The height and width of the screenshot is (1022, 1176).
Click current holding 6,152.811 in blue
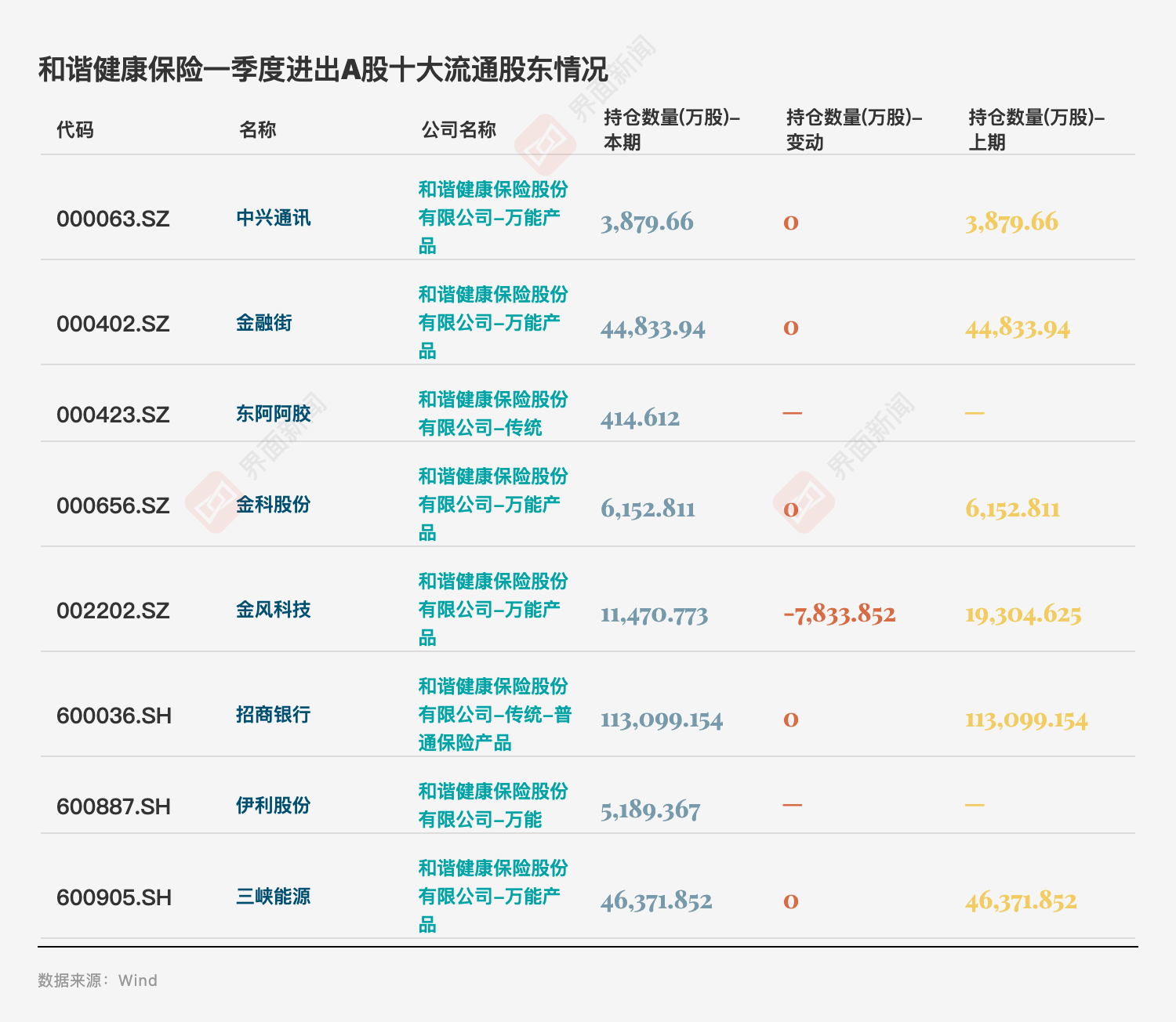click(x=648, y=509)
